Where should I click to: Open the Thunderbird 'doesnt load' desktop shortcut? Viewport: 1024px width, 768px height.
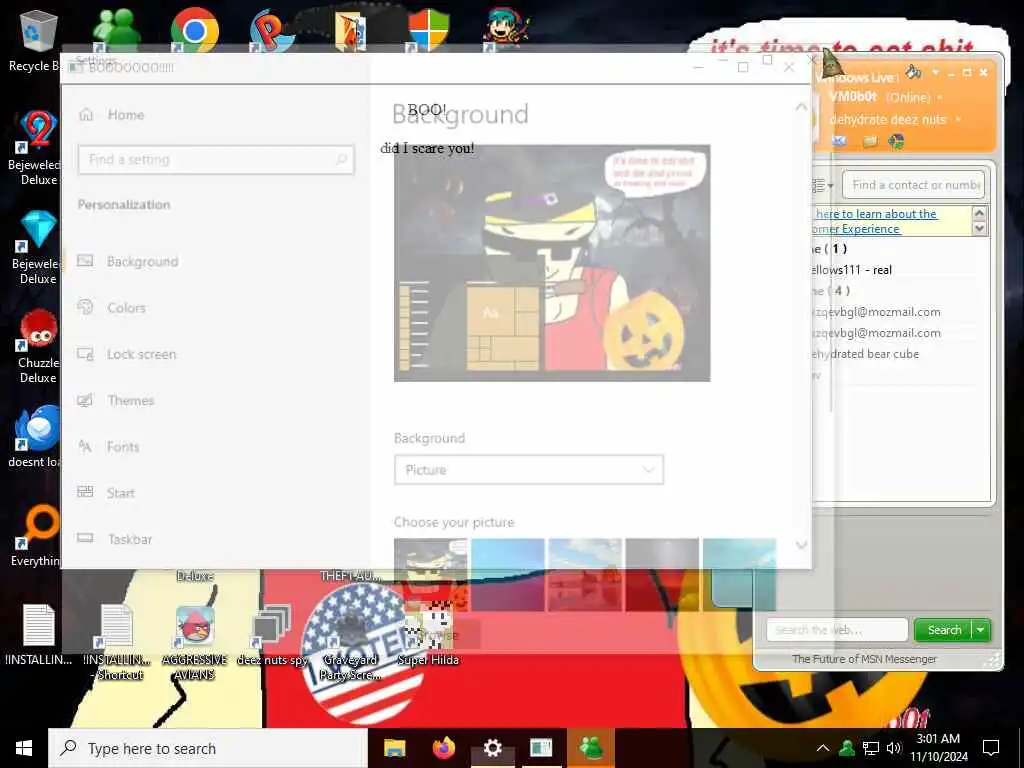(37, 436)
